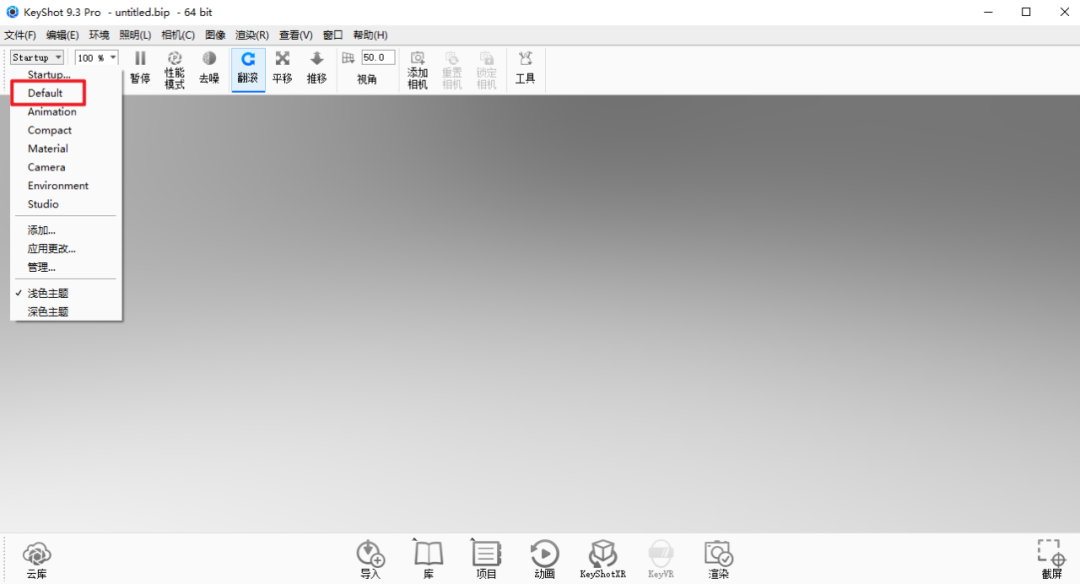Toggle the Denoise (去噪) icon

(209, 67)
